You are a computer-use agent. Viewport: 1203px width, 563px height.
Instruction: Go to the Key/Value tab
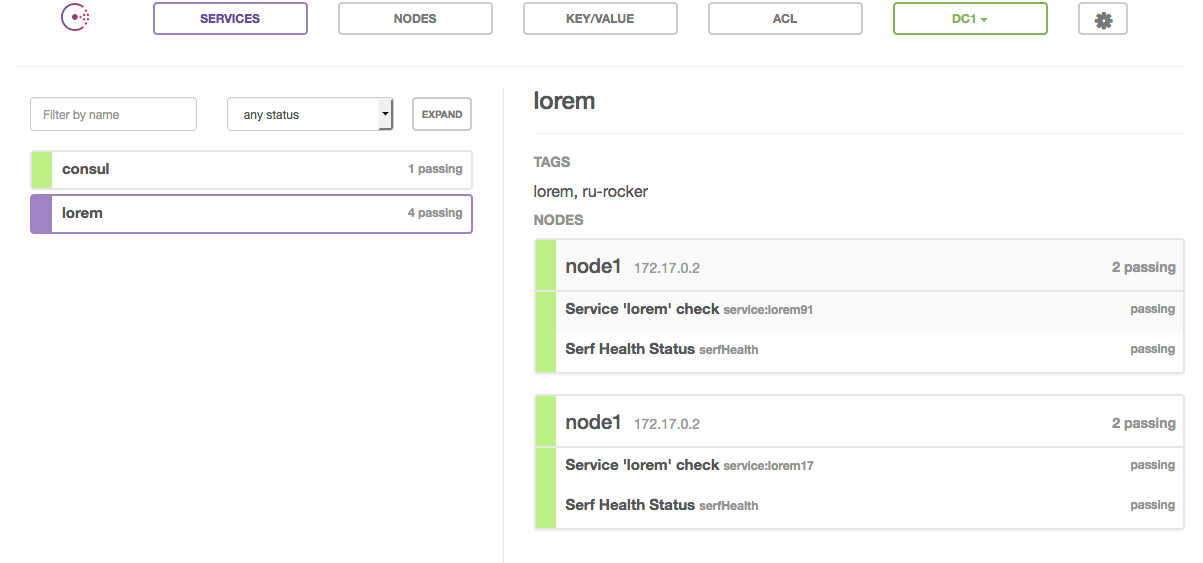point(600,19)
